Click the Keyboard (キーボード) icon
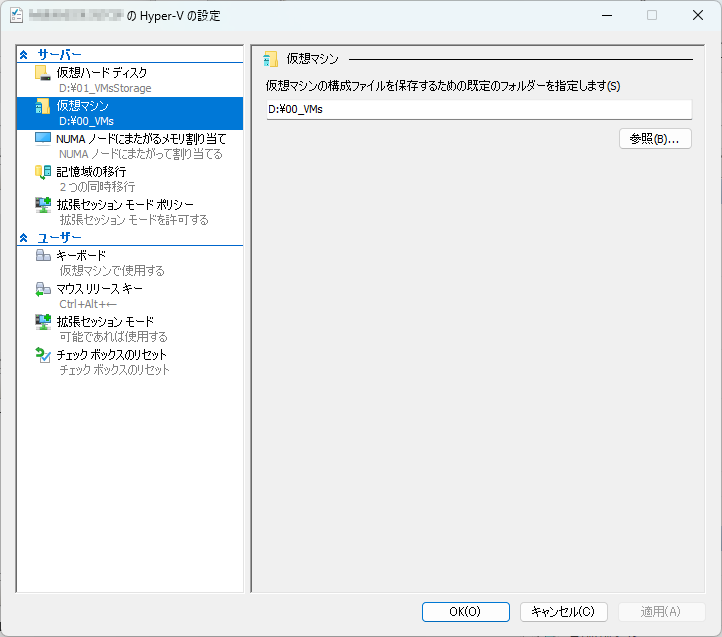Image resolution: width=722 pixels, height=637 pixels. (x=42, y=256)
